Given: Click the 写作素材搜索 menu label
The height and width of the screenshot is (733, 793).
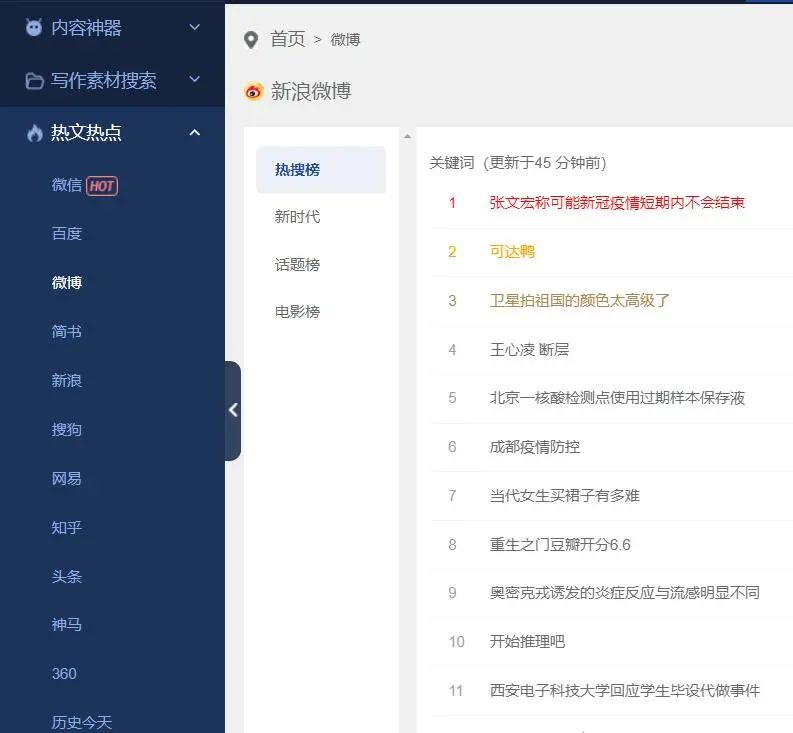Looking at the screenshot, I should pyautogui.click(x=104, y=80).
